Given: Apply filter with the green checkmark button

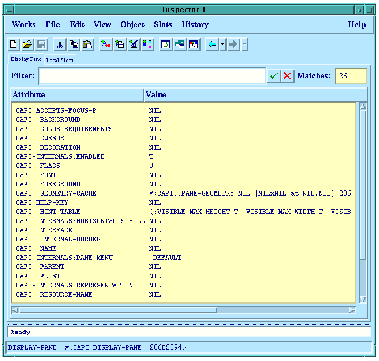Looking at the screenshot, I should click(274, 76).
